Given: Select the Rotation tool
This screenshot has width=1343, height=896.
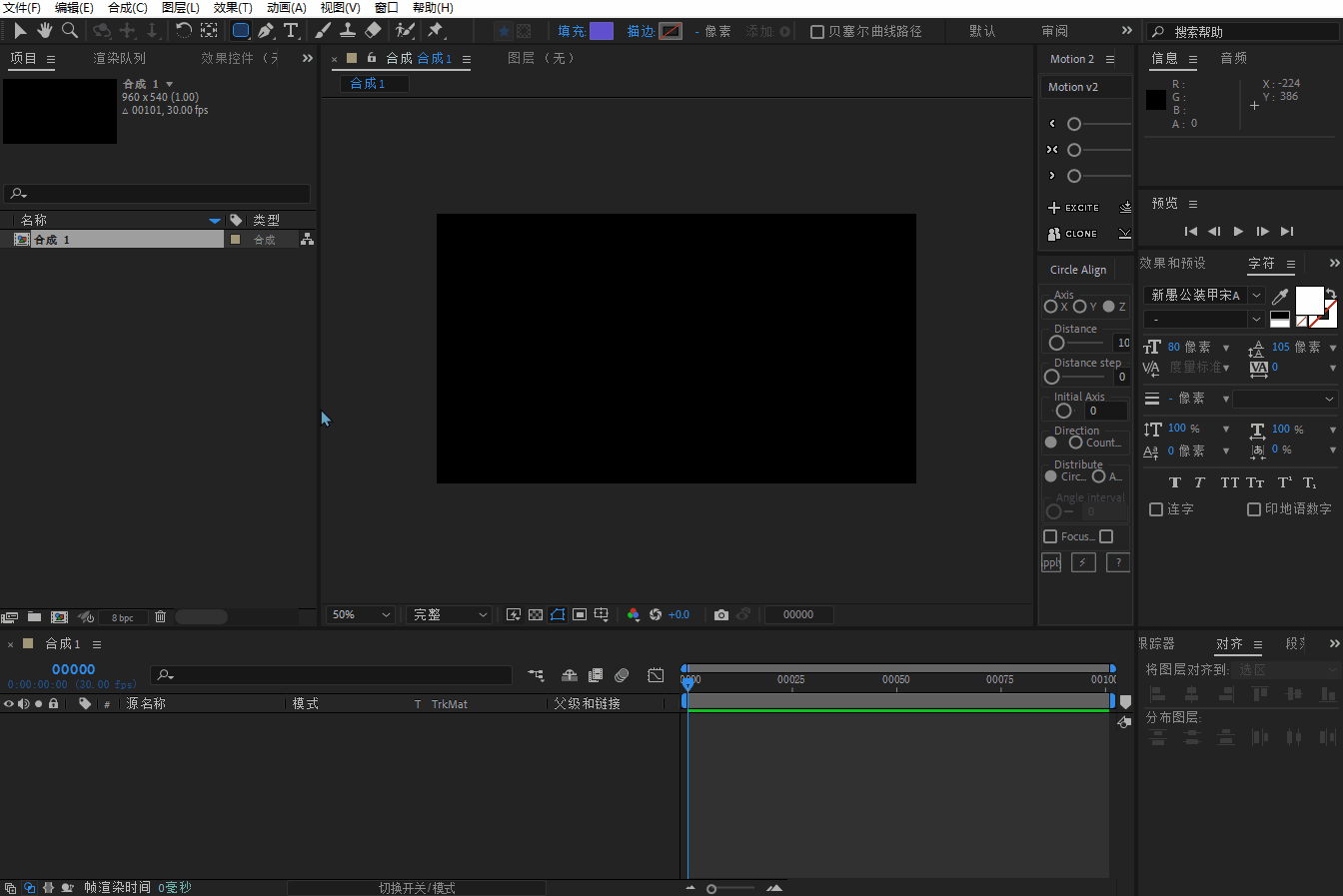Looking at the screenshot, I should point(184,31).
